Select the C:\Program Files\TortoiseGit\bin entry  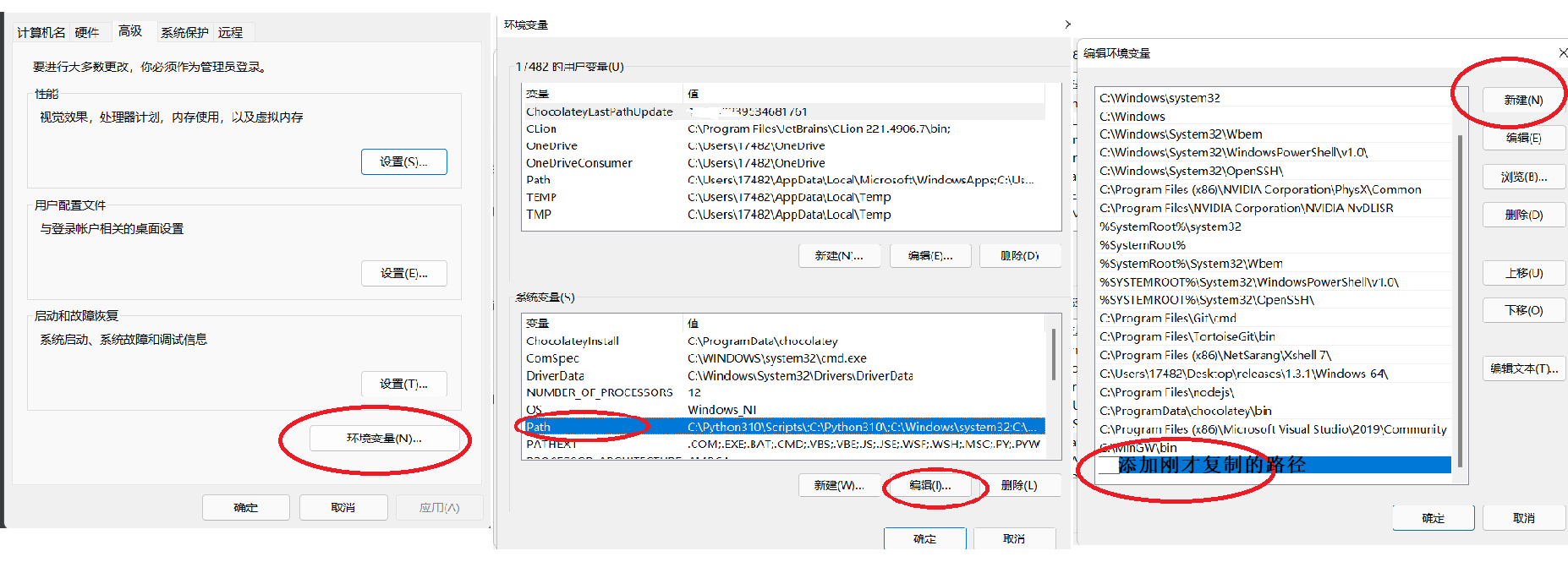click(1275, 336)
